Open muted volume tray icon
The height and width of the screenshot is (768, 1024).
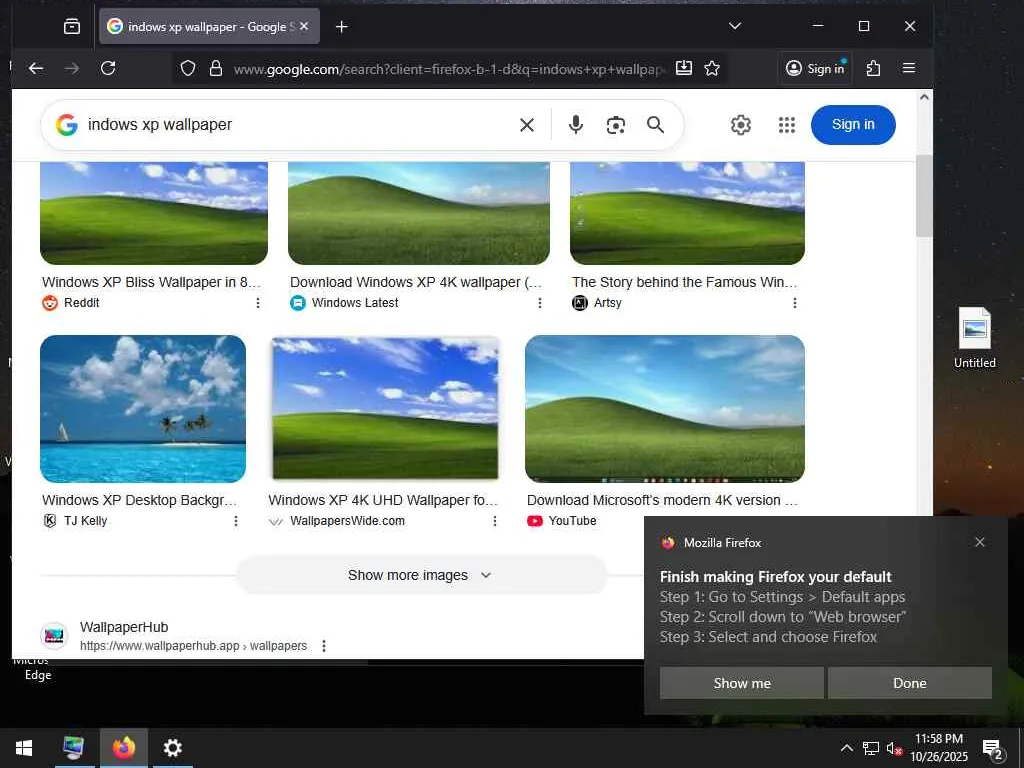tap(894, 749)
